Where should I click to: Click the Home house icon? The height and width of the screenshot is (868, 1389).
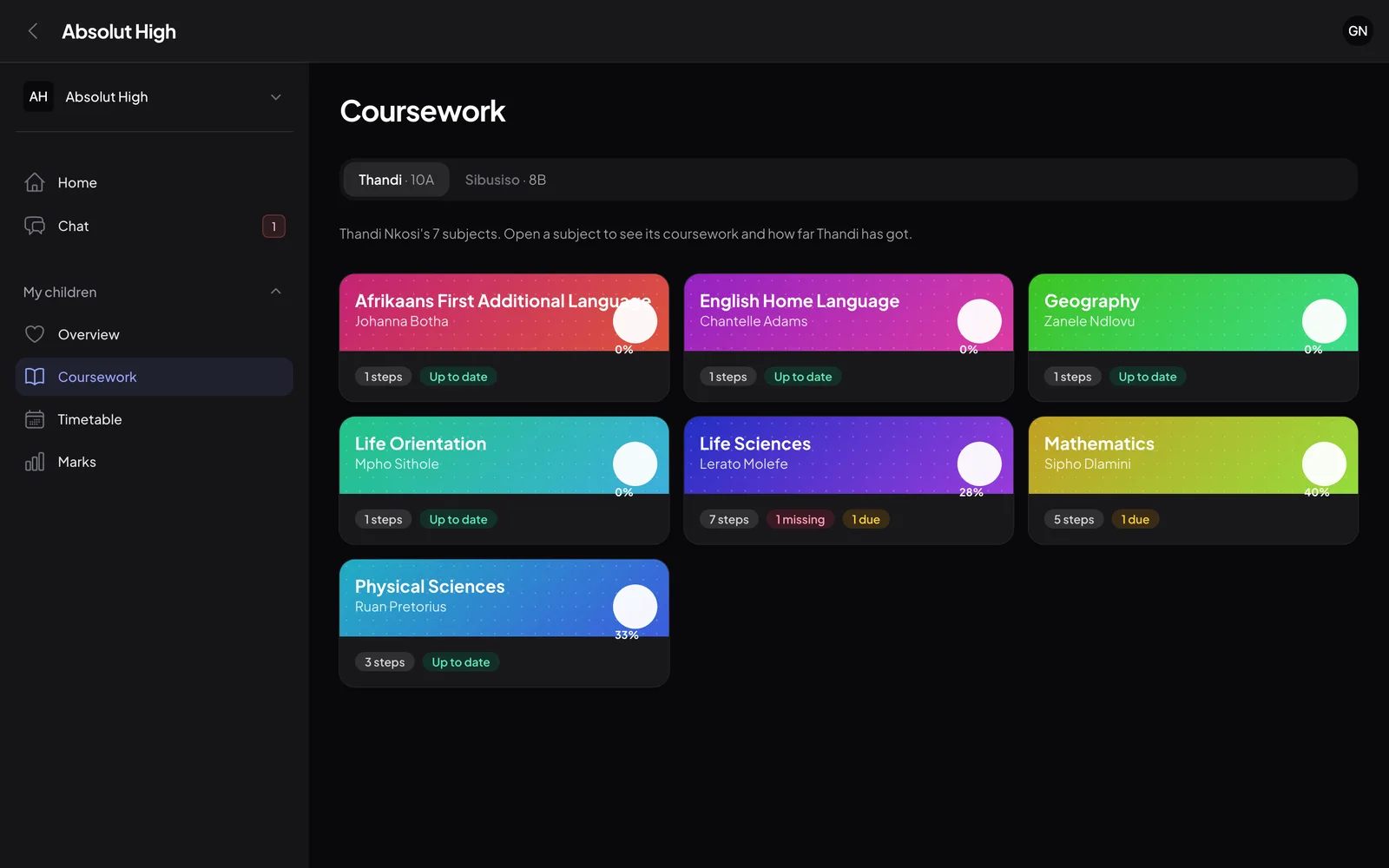pyautogui.click(x=35, y=182)
